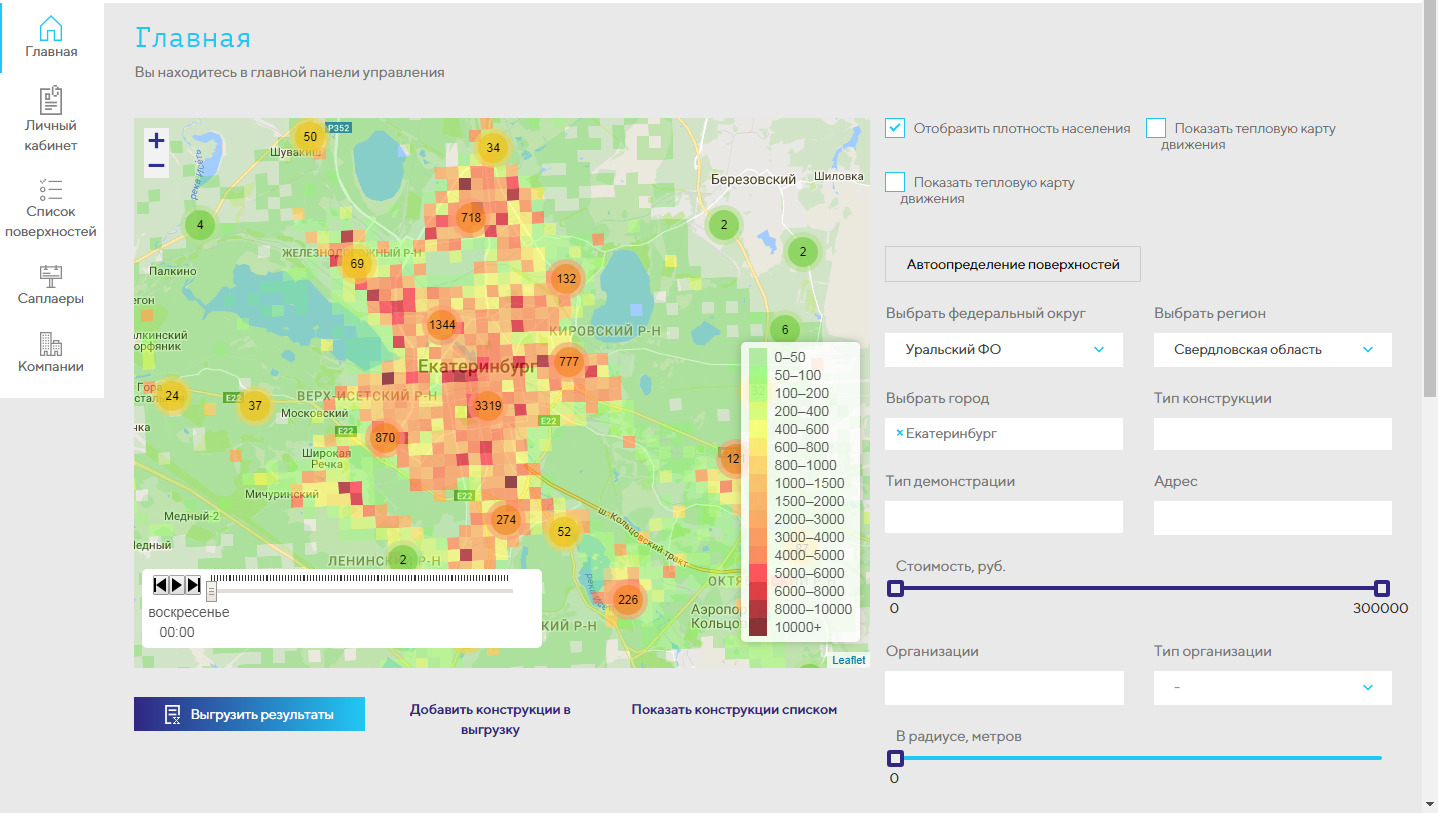Click the 34 cluster marker
This screenshot has height=813, width=1438.
point(493,148)
